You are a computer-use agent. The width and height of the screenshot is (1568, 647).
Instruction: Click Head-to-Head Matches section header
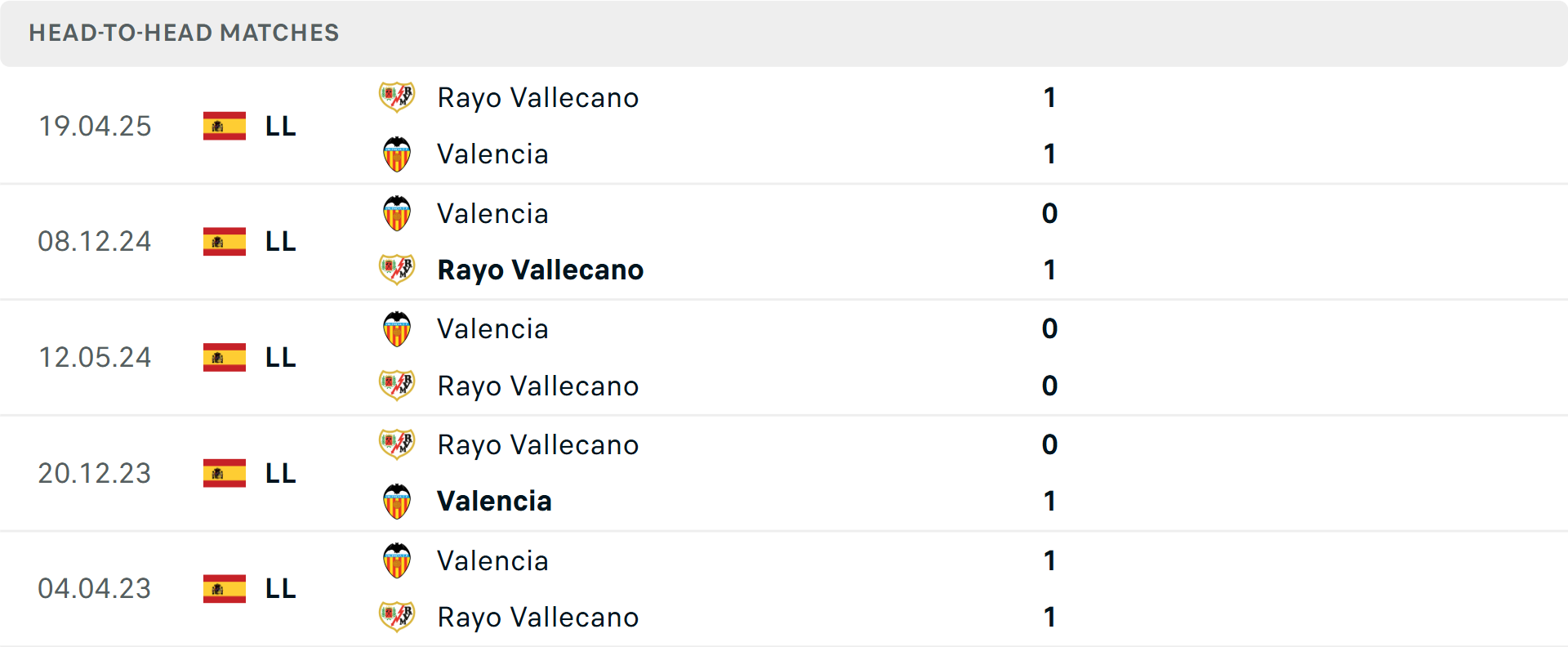(184, 33)
